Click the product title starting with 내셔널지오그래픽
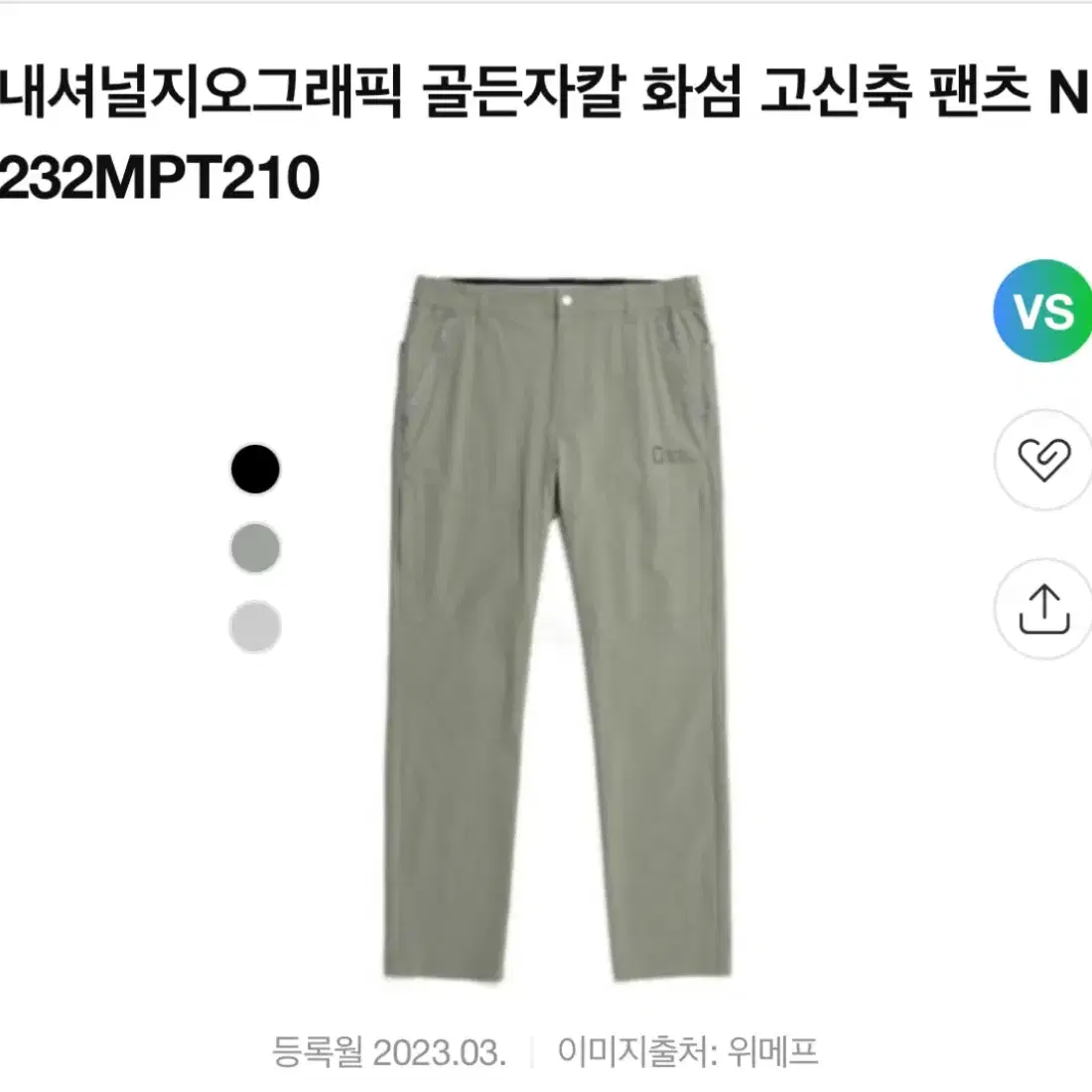Image resolution: width=1092 pixels, height=1092 pixels. [x=543, y=135]
